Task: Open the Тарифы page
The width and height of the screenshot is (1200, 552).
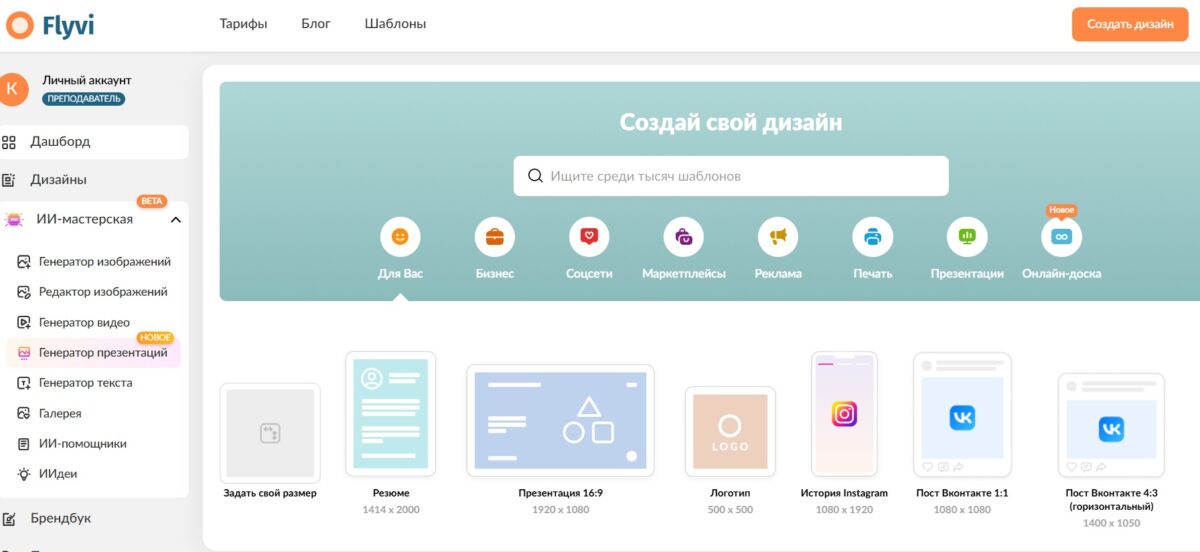Action: [x=243, y=24]
